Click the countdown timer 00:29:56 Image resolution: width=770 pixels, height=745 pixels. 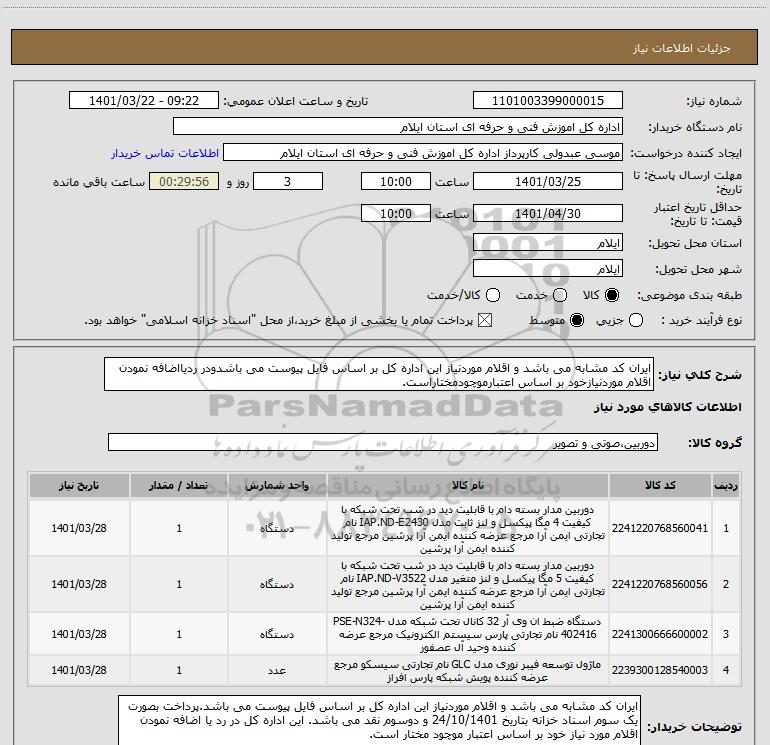click(x=184, y=182)
